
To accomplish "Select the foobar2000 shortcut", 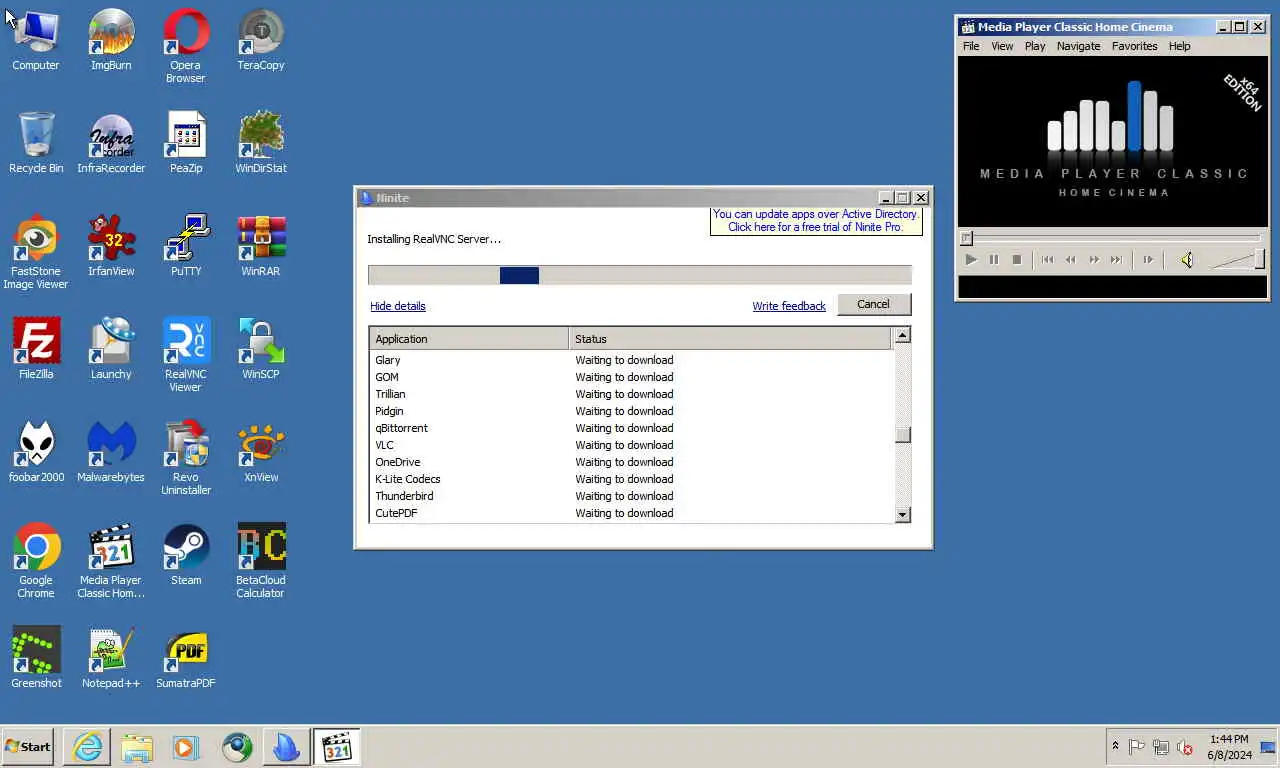I will click(x=36, y=452).
